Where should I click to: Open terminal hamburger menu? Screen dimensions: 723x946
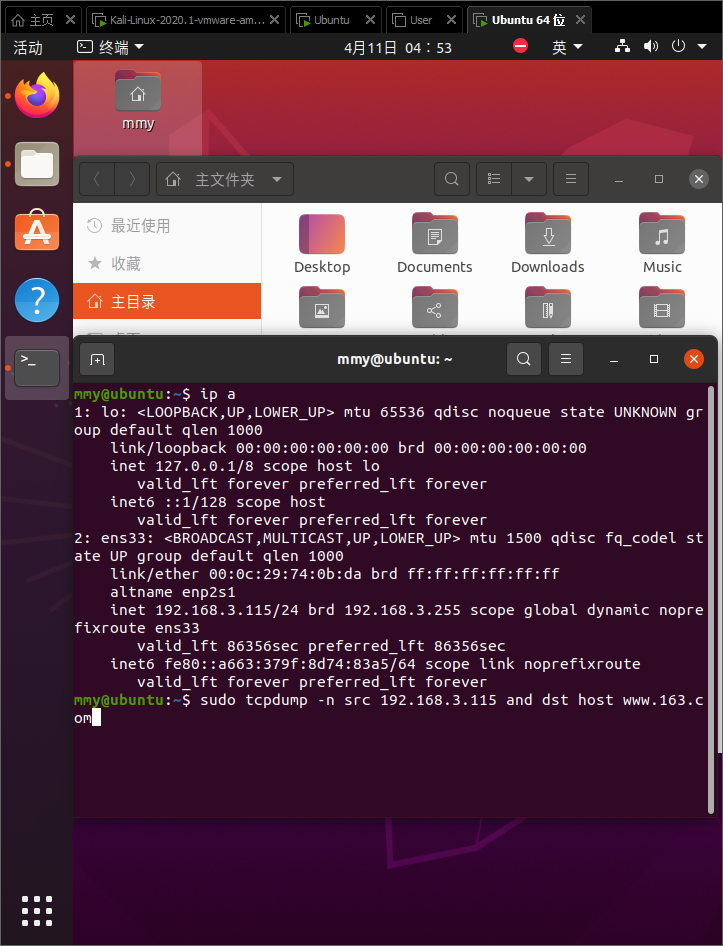566,360
